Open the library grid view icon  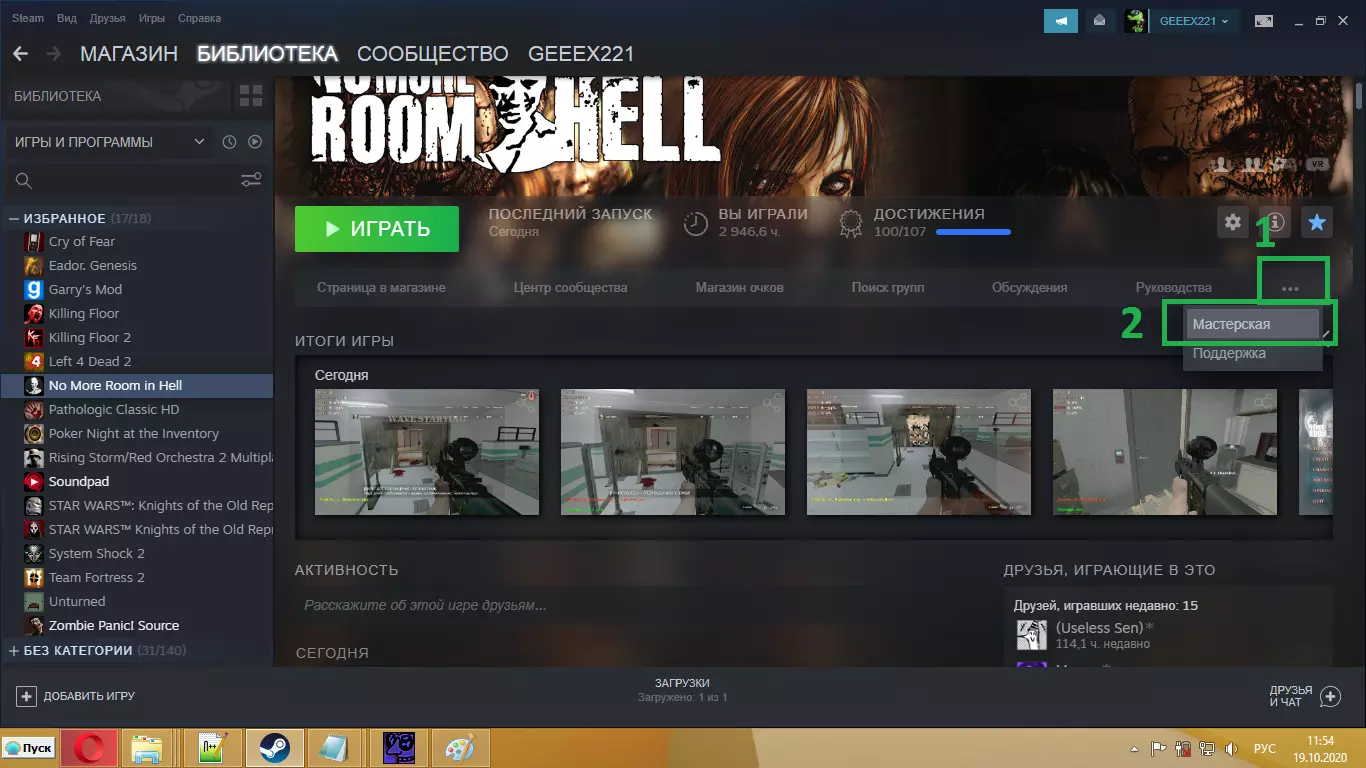(250, 96)
